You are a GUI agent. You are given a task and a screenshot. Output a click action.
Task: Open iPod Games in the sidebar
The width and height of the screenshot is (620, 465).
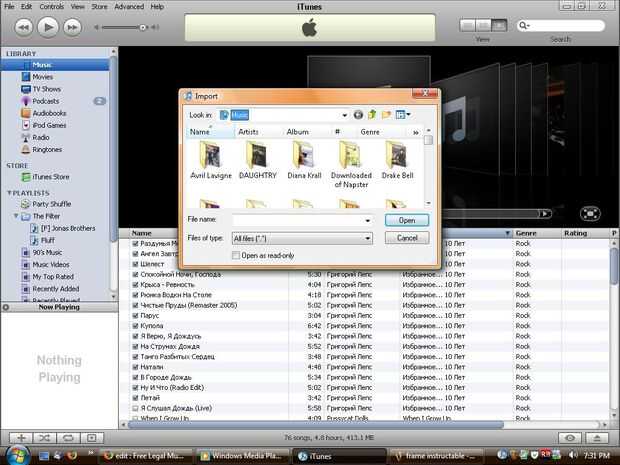pyautogui.click(x=49, y=125)
